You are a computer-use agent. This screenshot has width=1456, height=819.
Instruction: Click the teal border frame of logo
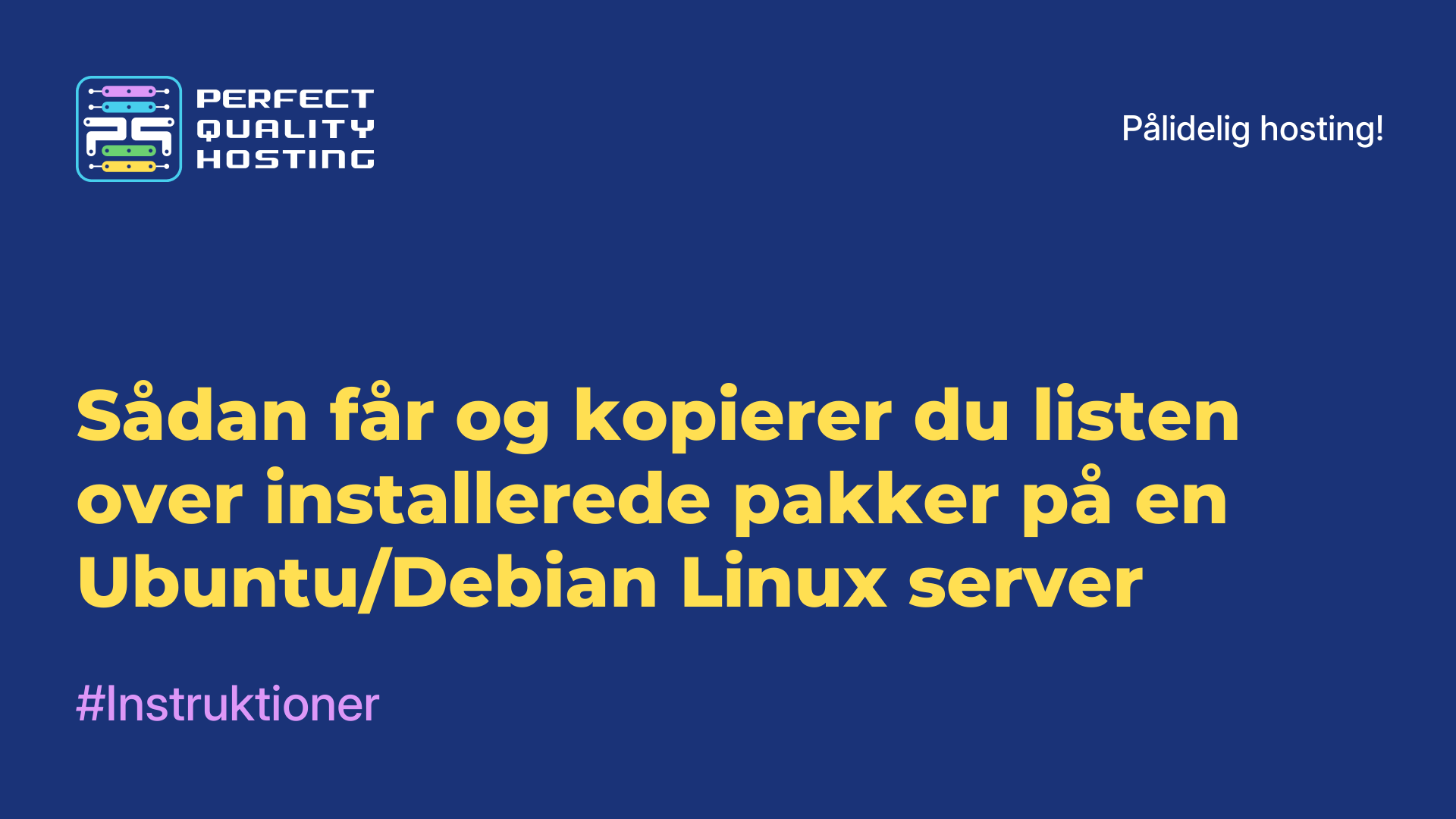tap(80, 128)
